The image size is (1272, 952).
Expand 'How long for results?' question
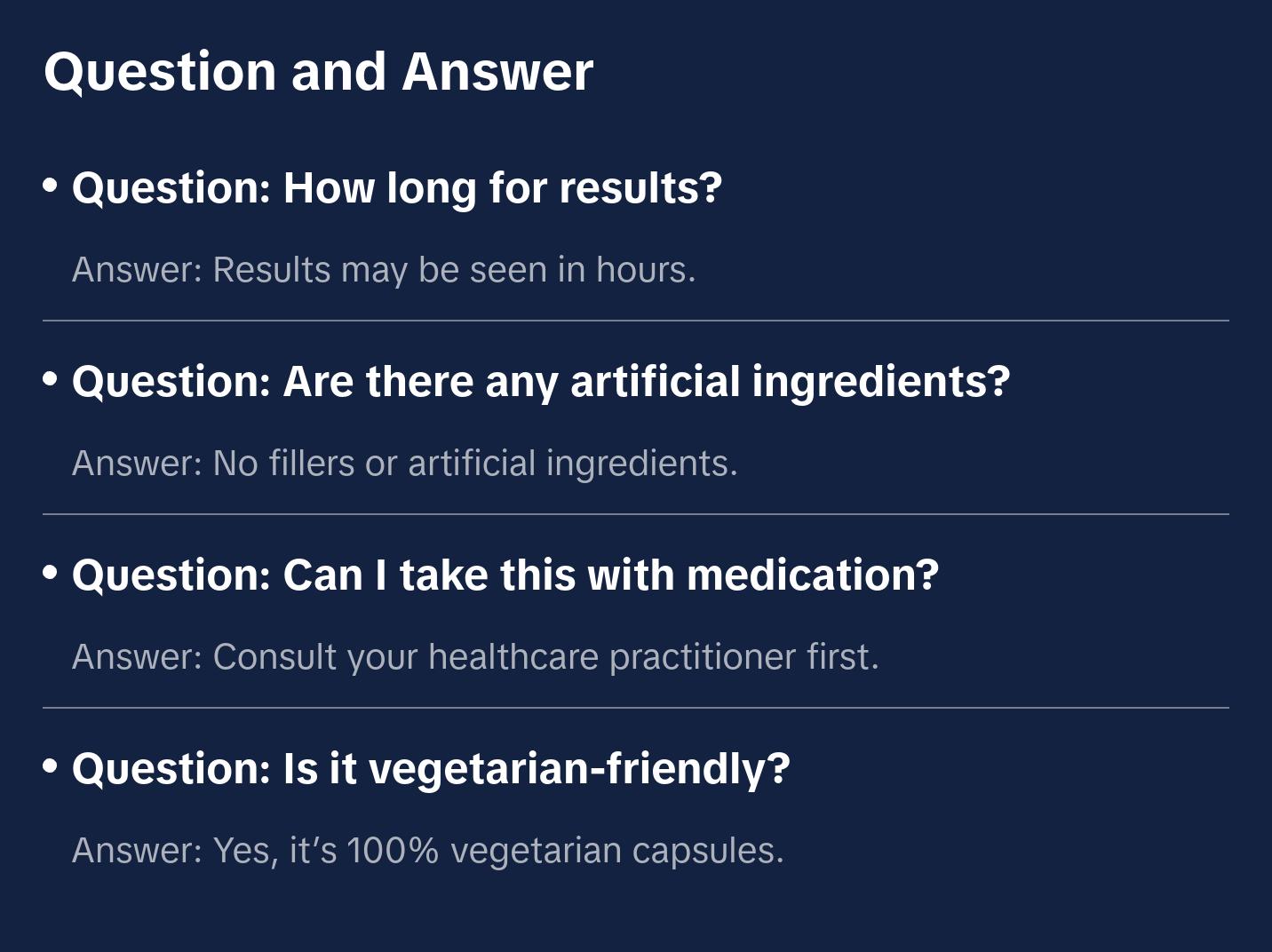[396, 188]
